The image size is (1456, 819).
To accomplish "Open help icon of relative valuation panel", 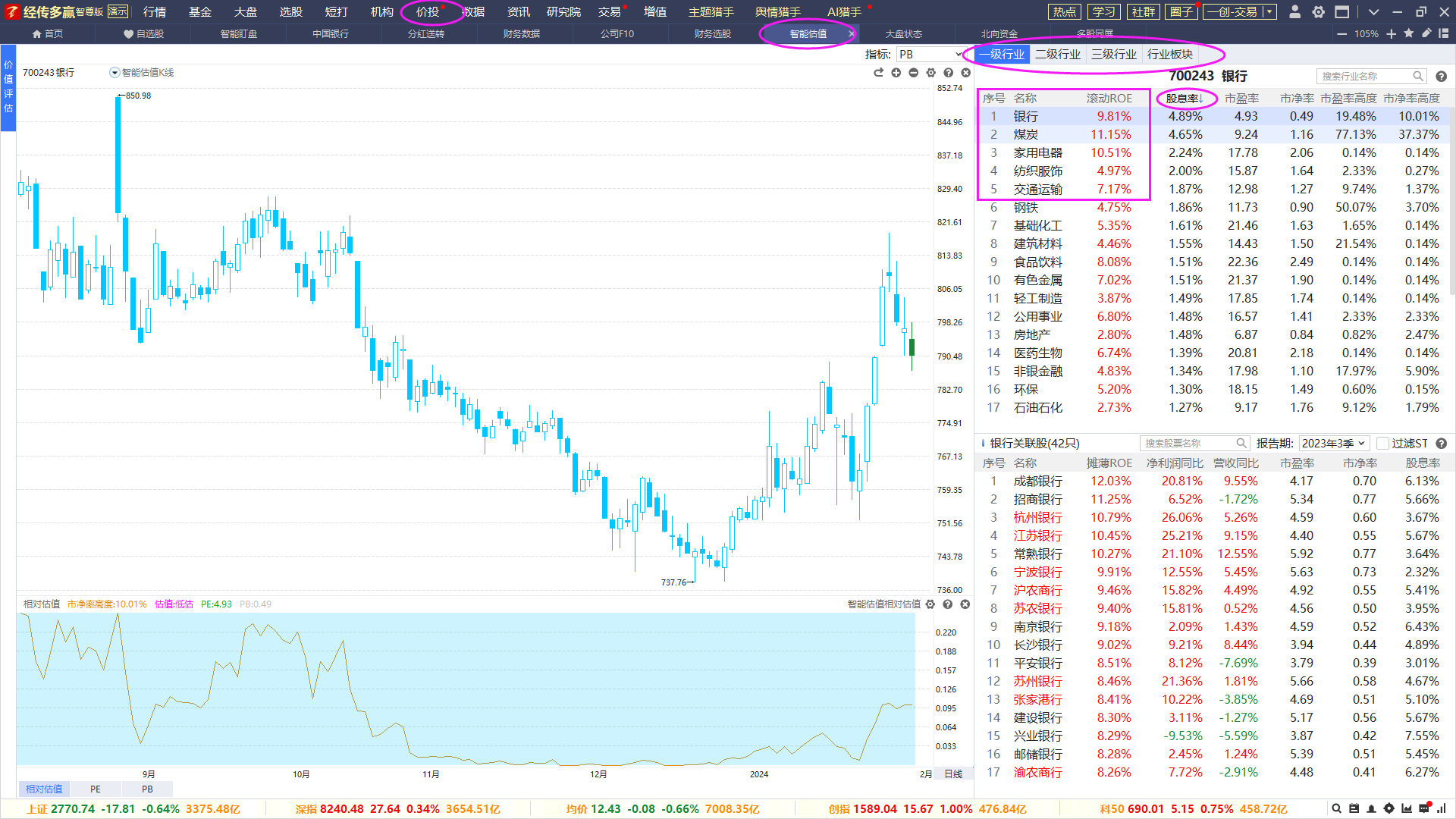I will tap(948, 604).
